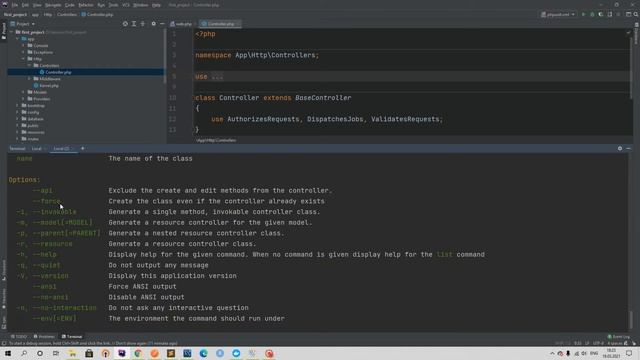Open Microsoft Store from taskbar
Image resolution: width=640 pixels, height=360 pixels.
tap(89, 353)
